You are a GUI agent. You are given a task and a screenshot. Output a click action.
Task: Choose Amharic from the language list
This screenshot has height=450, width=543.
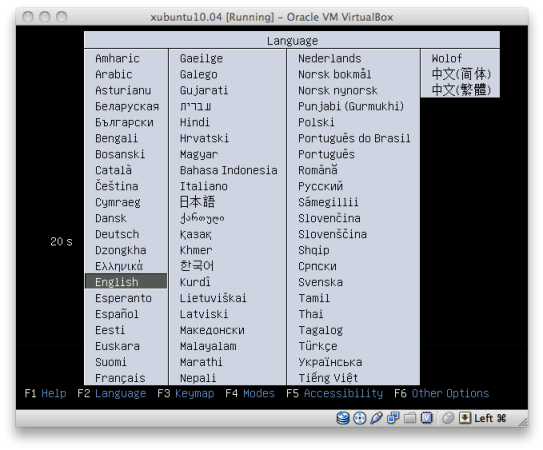117,58
